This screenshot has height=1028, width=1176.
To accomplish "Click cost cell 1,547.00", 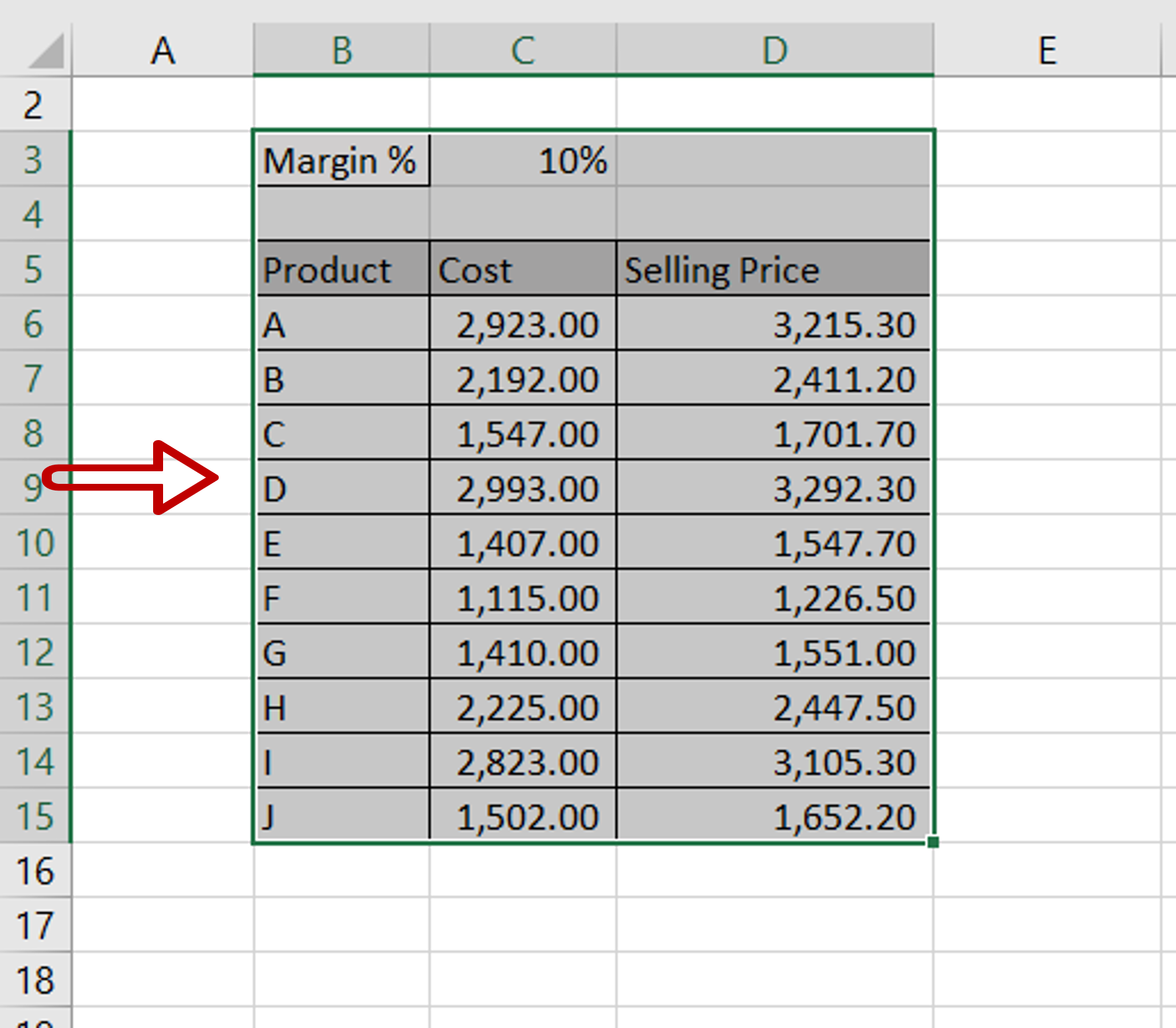I will pyautogui.click(x=523, y=433).
